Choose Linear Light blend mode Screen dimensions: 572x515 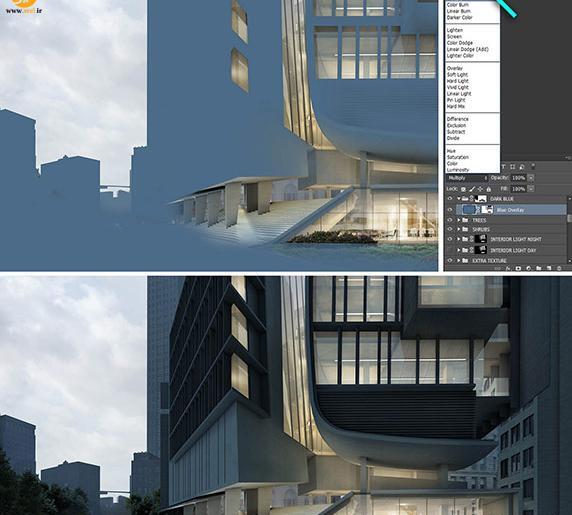[x=459, y=93]
